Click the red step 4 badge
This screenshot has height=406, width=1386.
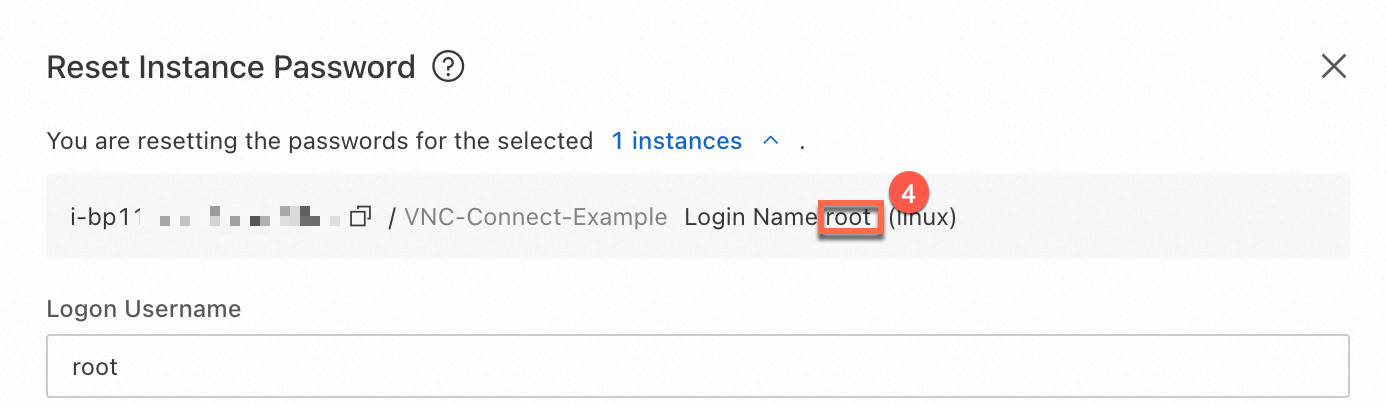[x=909, y=193]
